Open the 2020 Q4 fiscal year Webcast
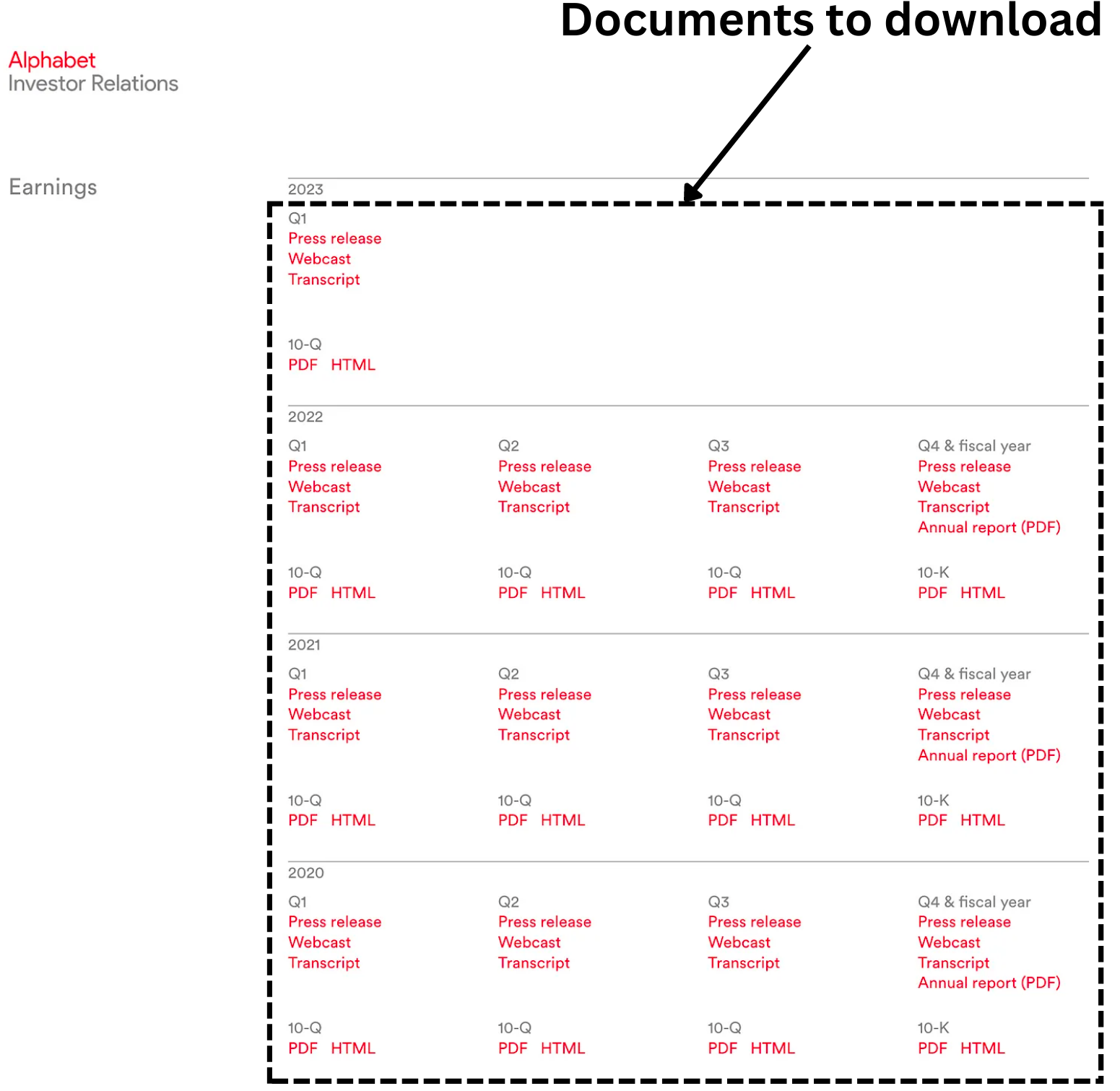Viewport: 1120px width, 1091px height. coord(949,942)
